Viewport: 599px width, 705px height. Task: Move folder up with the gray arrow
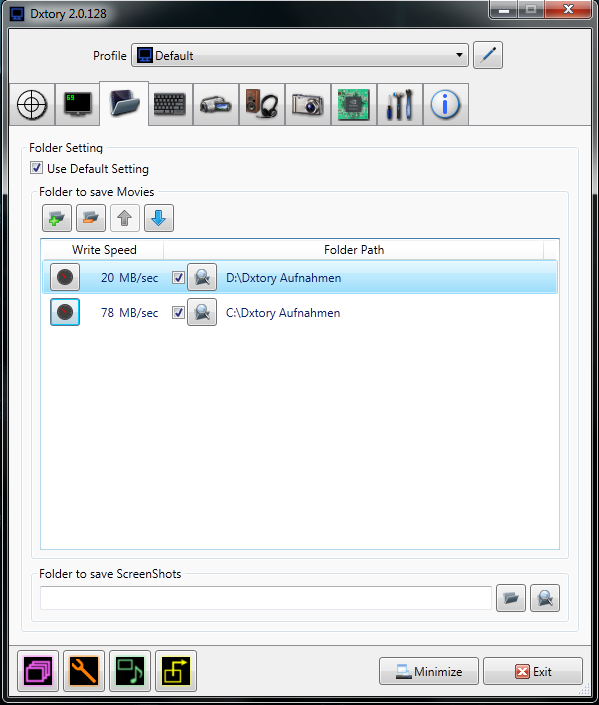click(x=125, y=218)
